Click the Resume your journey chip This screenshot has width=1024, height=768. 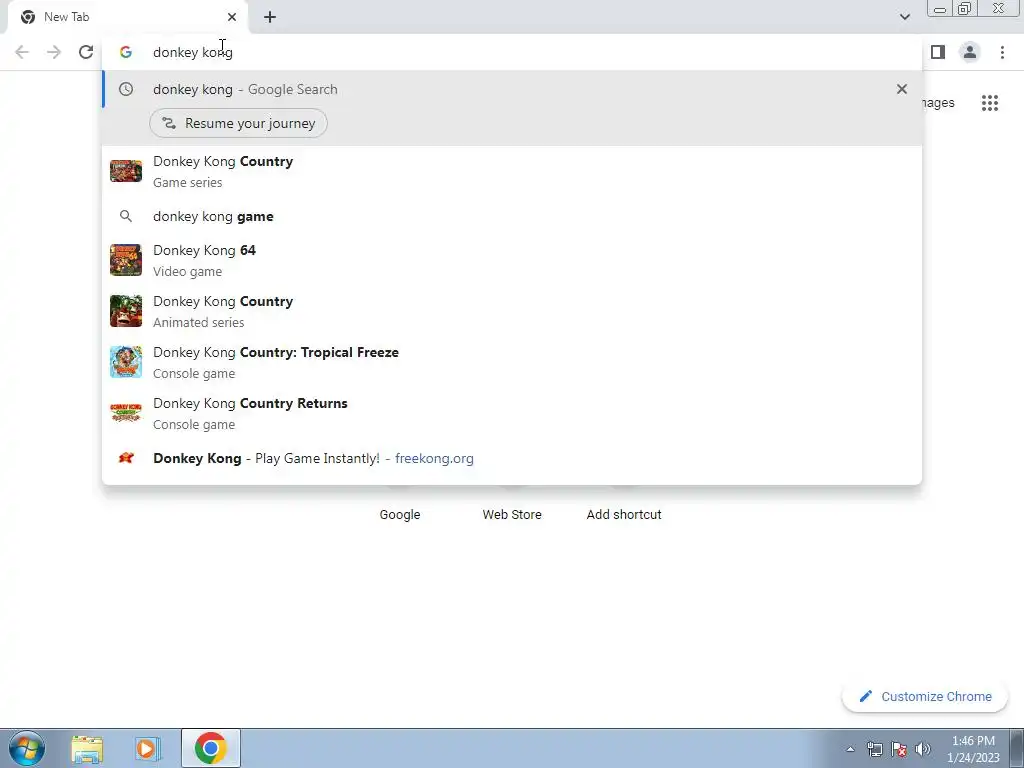[x=238, y=123]
